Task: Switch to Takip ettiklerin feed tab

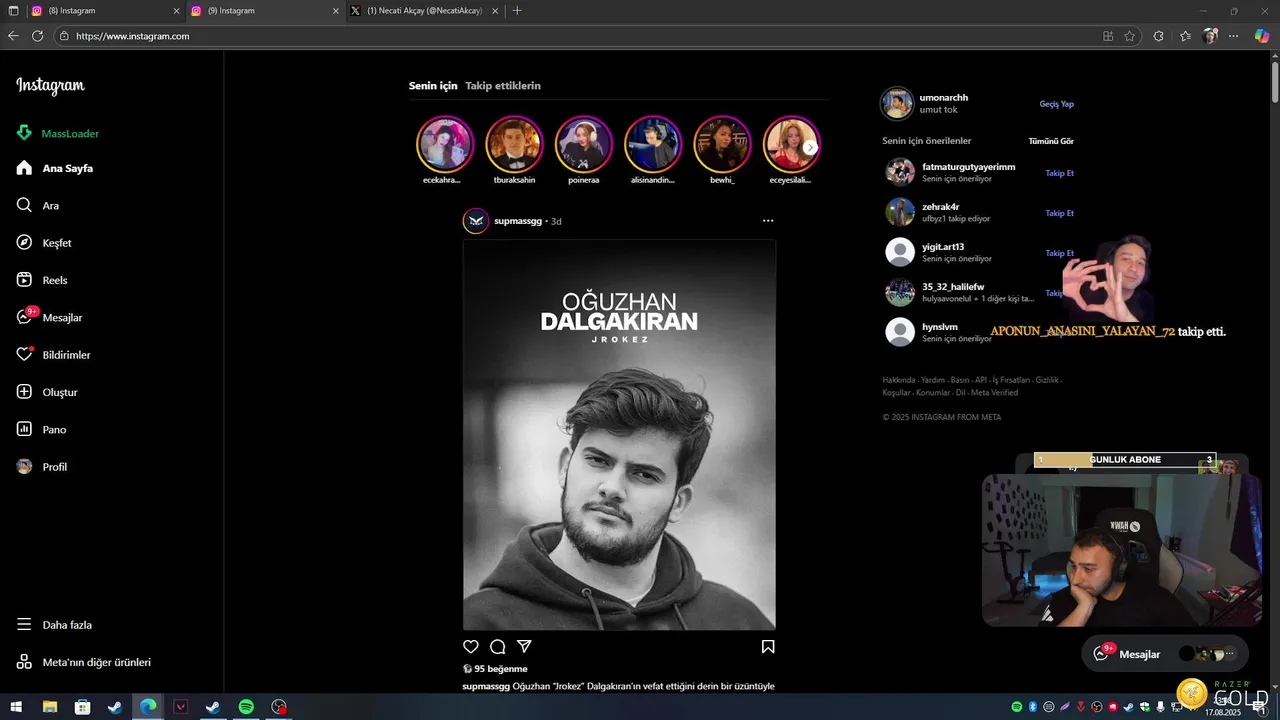Action: pyautogui.click(x=503, y=86)
